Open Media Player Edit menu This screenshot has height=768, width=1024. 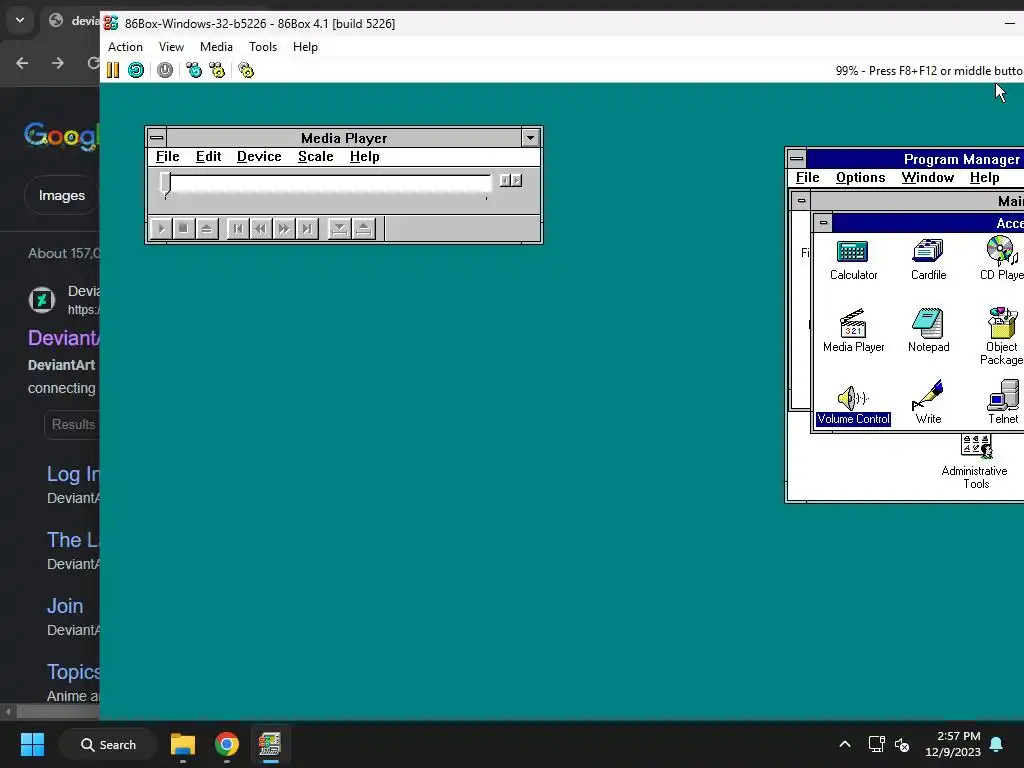tap(208, 157)
